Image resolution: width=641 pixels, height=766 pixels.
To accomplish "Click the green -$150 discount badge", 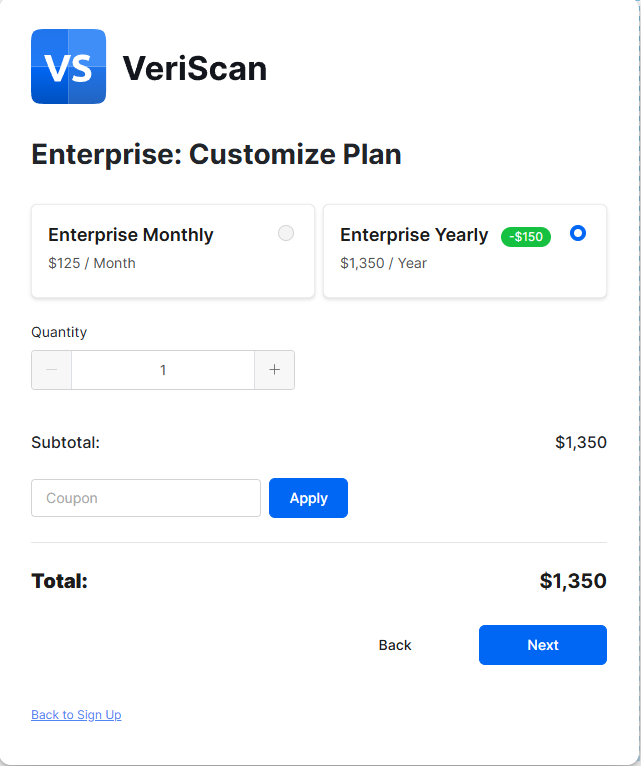I will (526, 237).
